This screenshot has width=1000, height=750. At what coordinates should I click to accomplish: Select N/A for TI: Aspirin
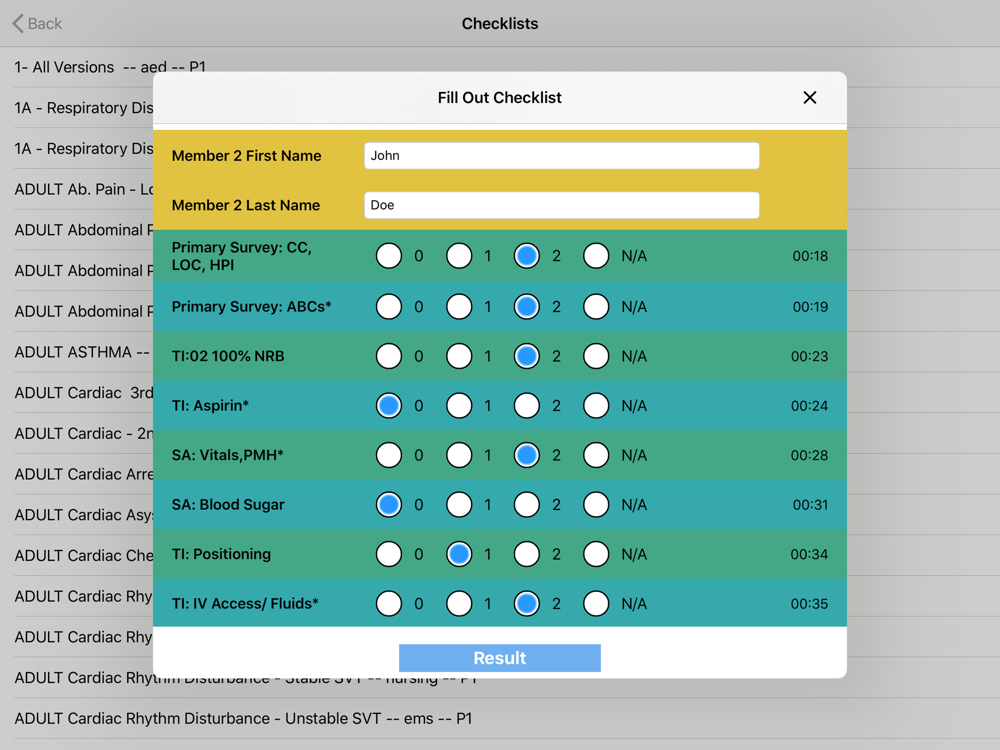point(596,406)
